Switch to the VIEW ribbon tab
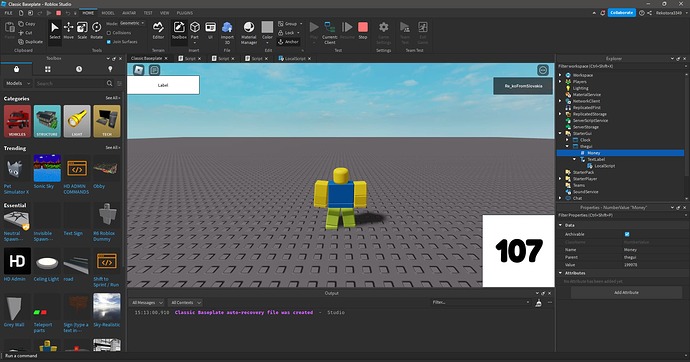 (x=165, y=13)
